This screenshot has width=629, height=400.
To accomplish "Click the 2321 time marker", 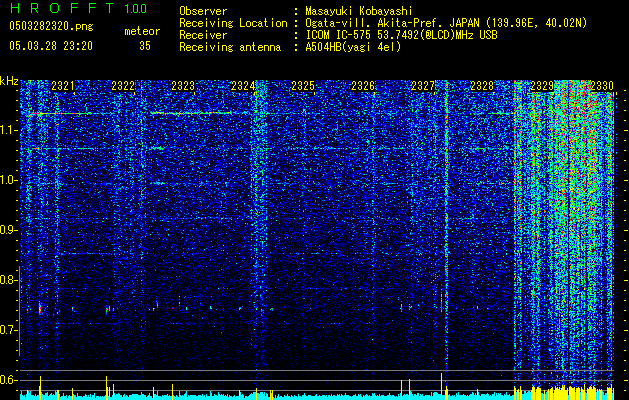I will pyautogui.click(x=63, y=85).
